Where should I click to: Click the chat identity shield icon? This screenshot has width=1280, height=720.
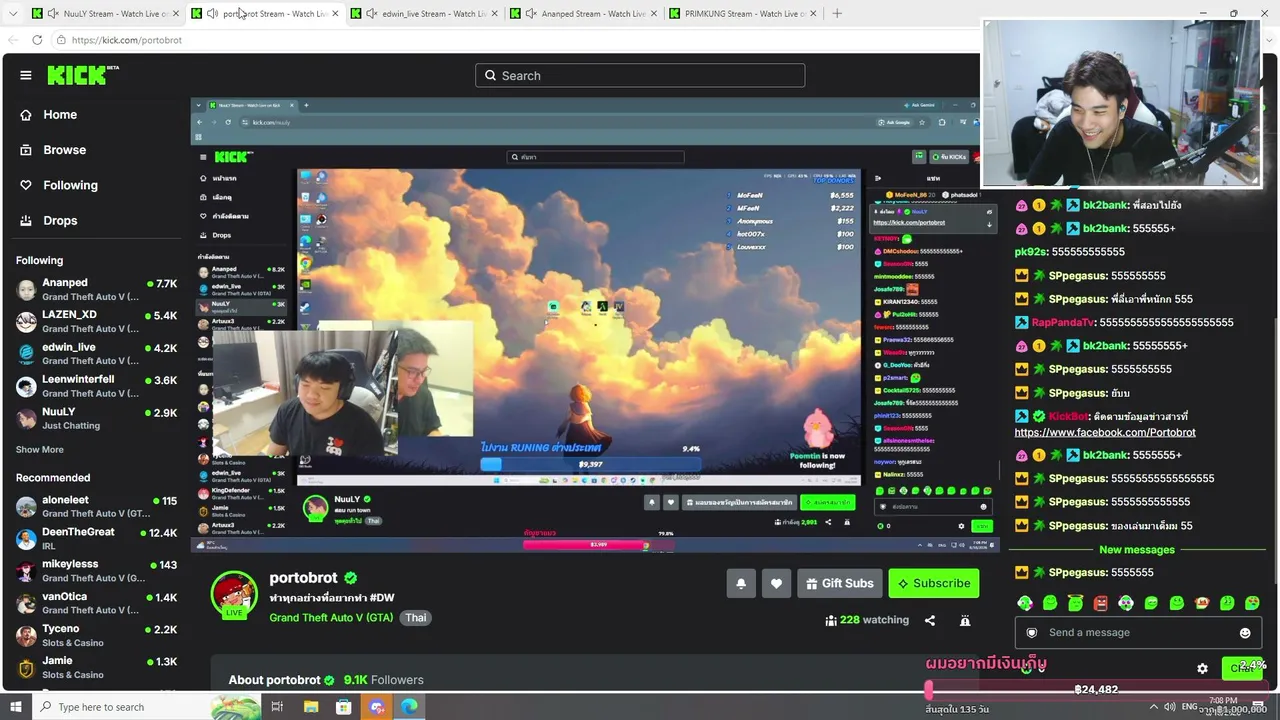point(1032,633)
